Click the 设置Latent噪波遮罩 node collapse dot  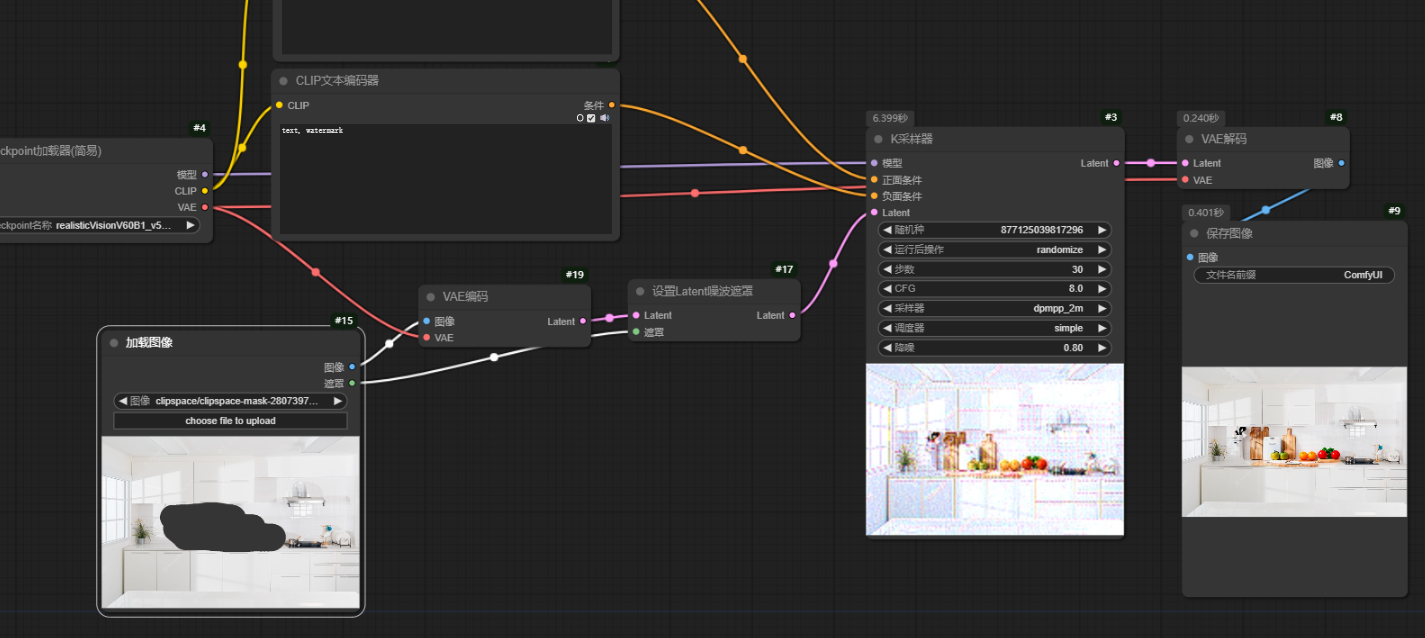point(639,291)
